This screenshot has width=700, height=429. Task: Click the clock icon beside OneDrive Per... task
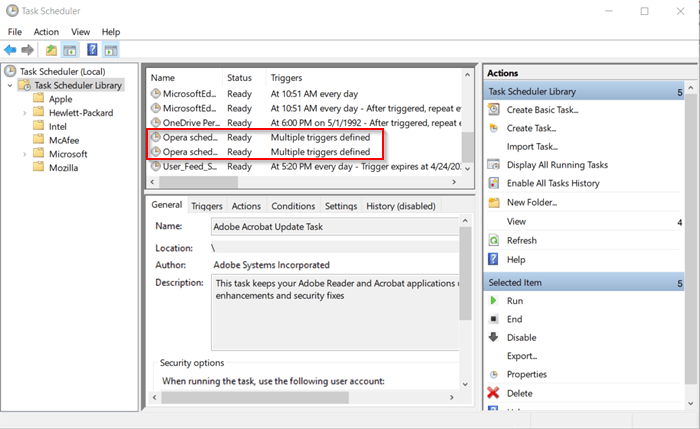(155, 122)
